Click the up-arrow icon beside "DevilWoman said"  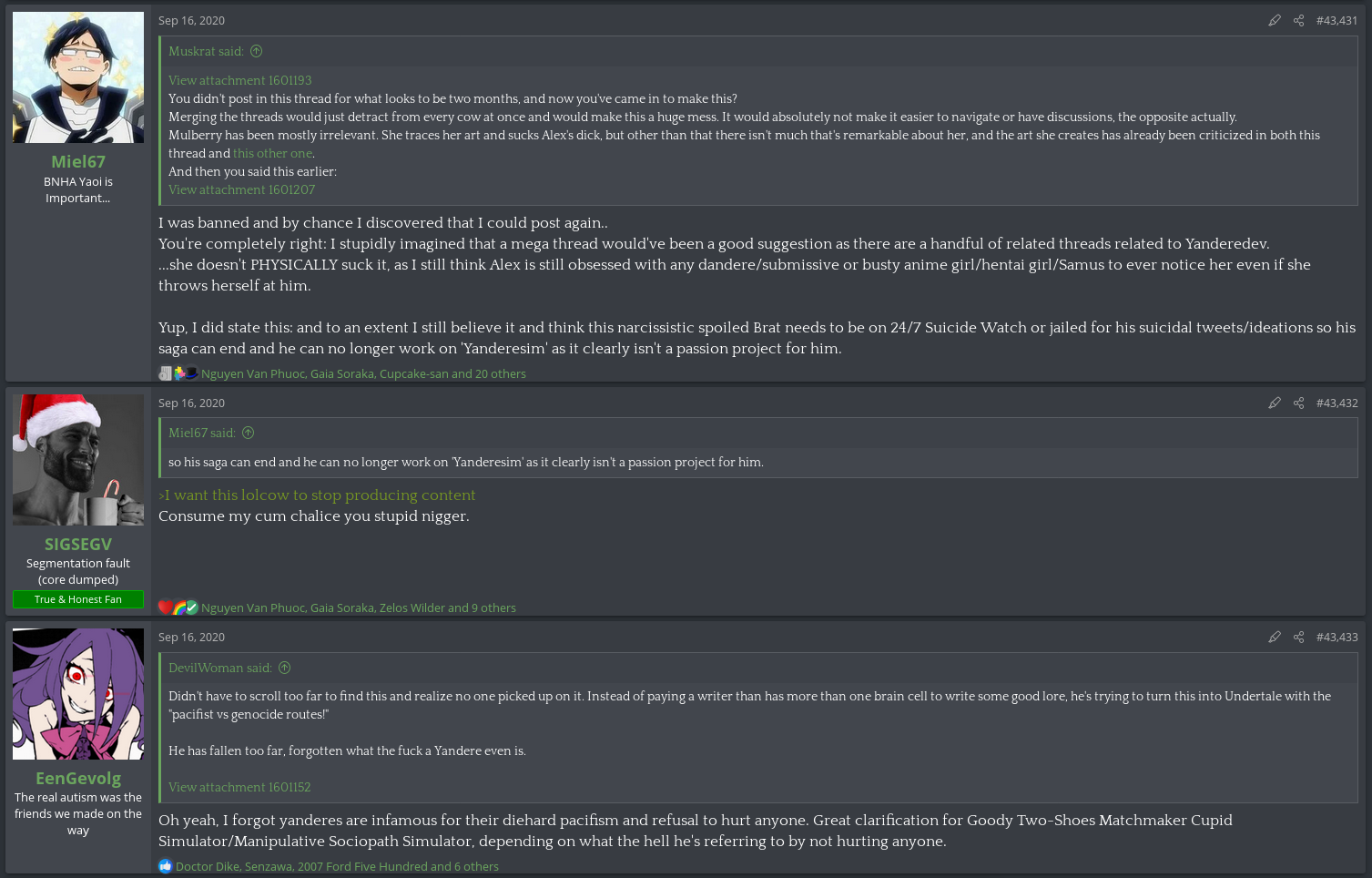coord(285,668)
